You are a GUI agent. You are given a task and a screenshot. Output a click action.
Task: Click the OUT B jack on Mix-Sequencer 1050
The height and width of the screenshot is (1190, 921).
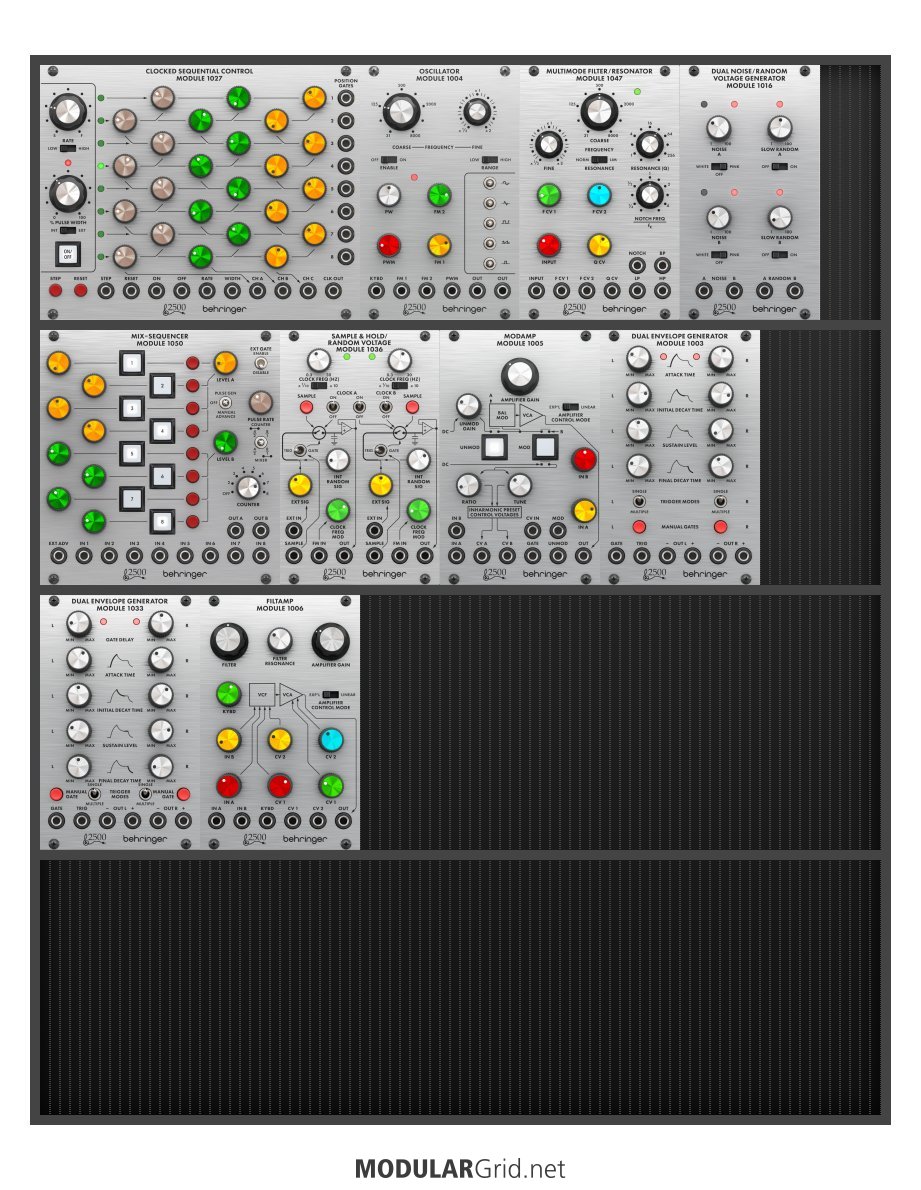(x=260, y=530)
